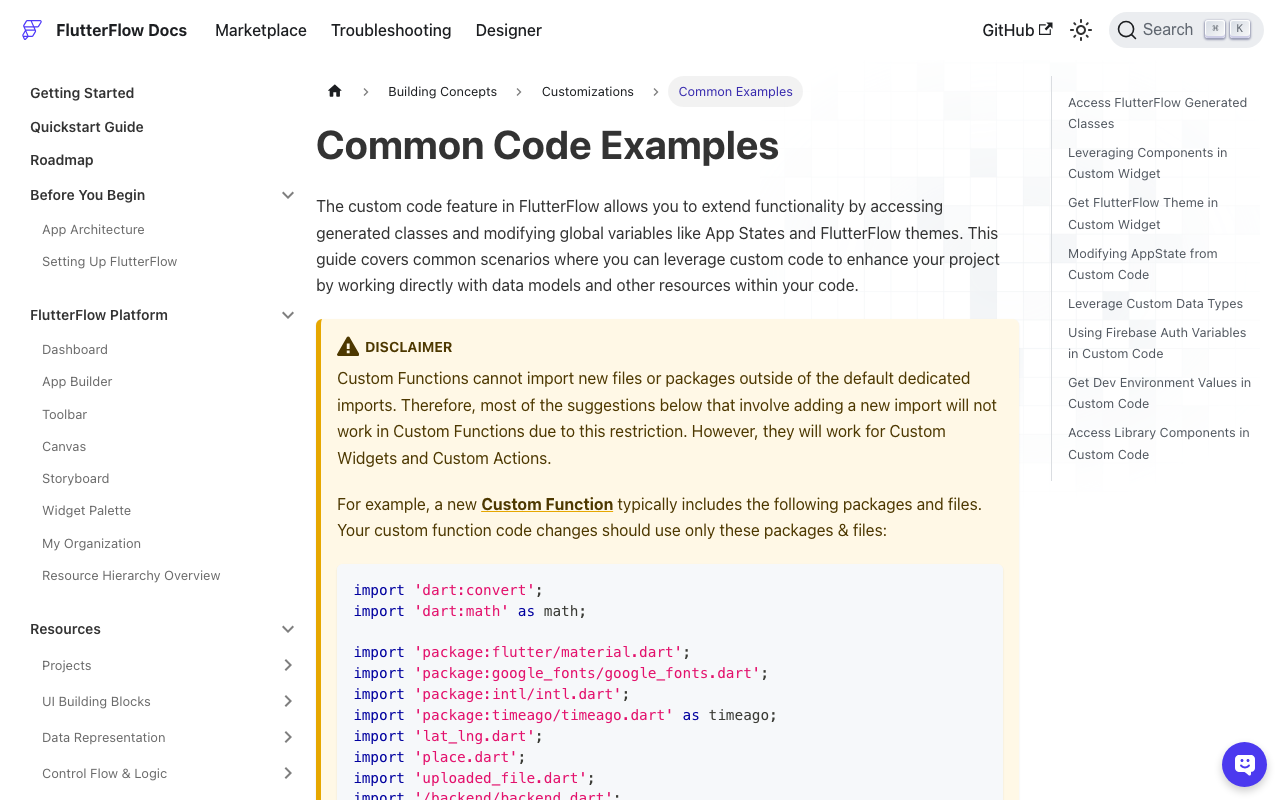The height and width of the screenshot is (800, 1280).
Task: Open Canvas sidebar page
Action: (64, 446)
